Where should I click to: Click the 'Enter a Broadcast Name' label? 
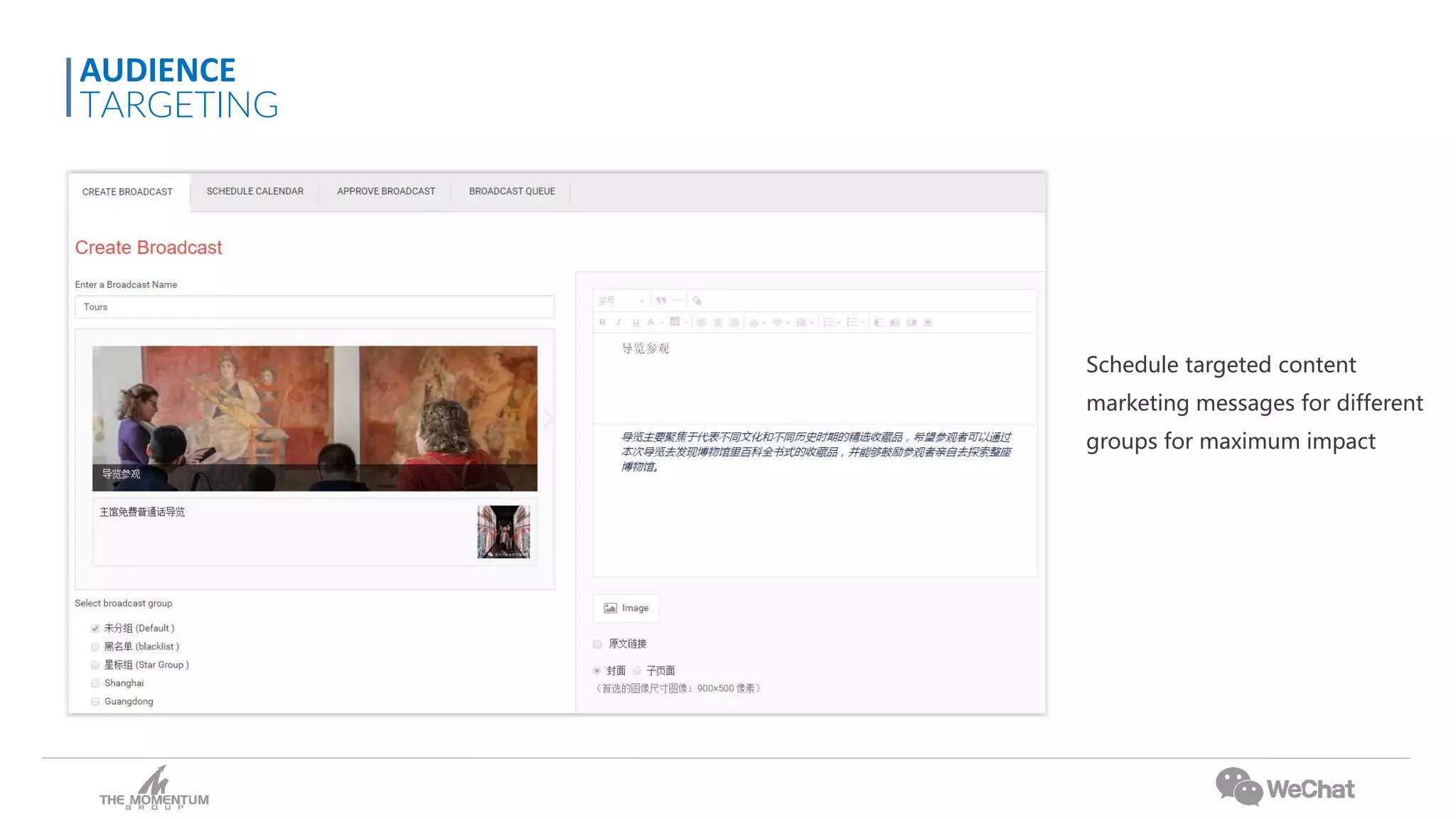[126, 284]
